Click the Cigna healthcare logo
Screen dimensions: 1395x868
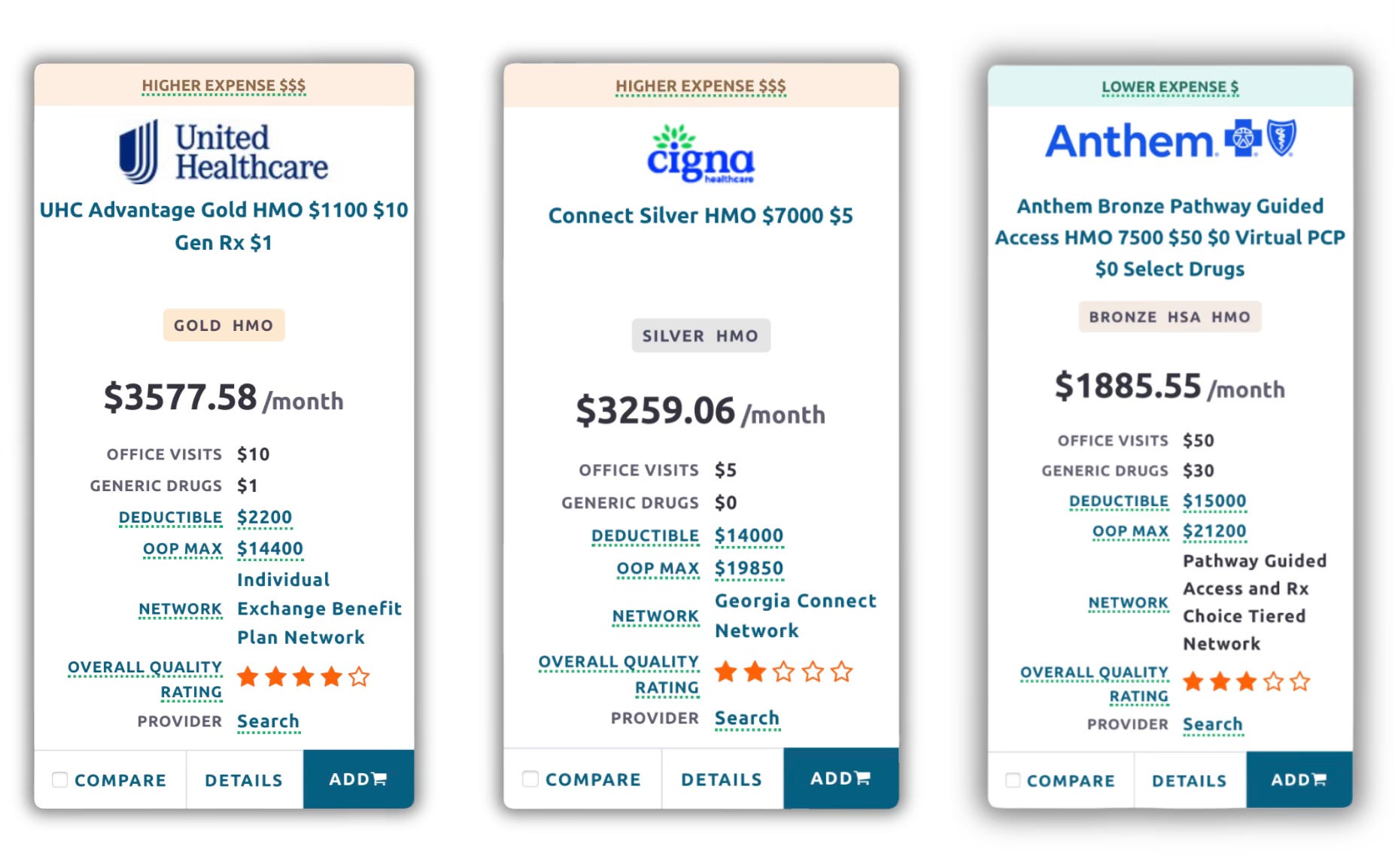701,154
